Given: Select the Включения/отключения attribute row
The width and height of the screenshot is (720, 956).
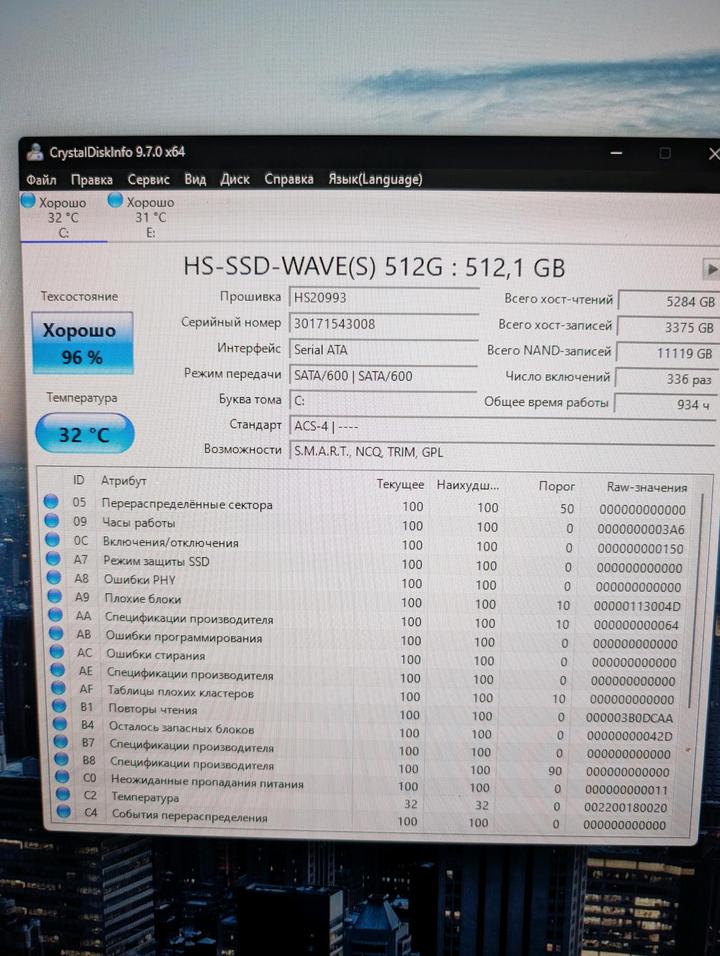Looking at the screenshot, I should click(x=370, y=543).
